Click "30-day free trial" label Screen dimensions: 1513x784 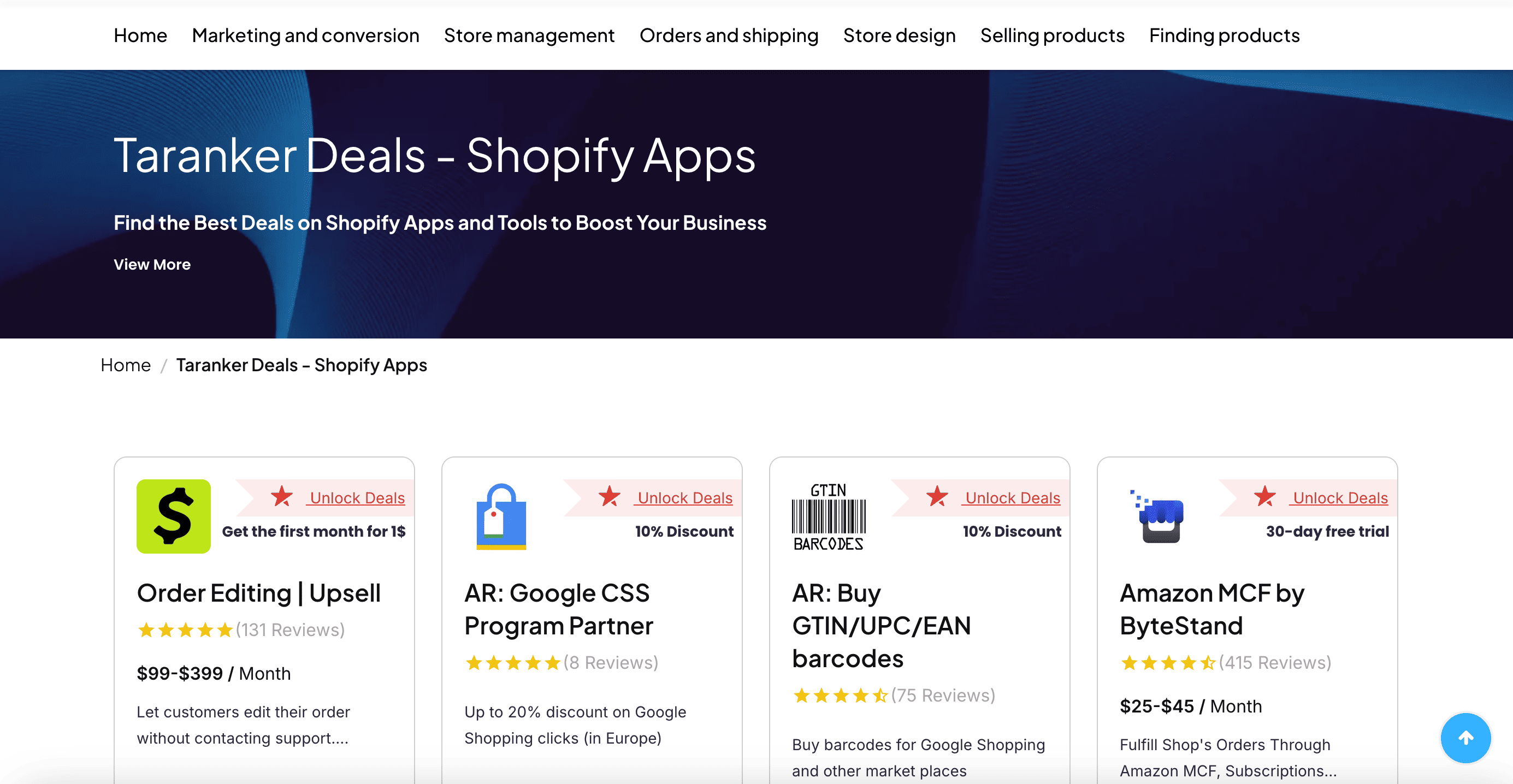[x=1327, y=531]
